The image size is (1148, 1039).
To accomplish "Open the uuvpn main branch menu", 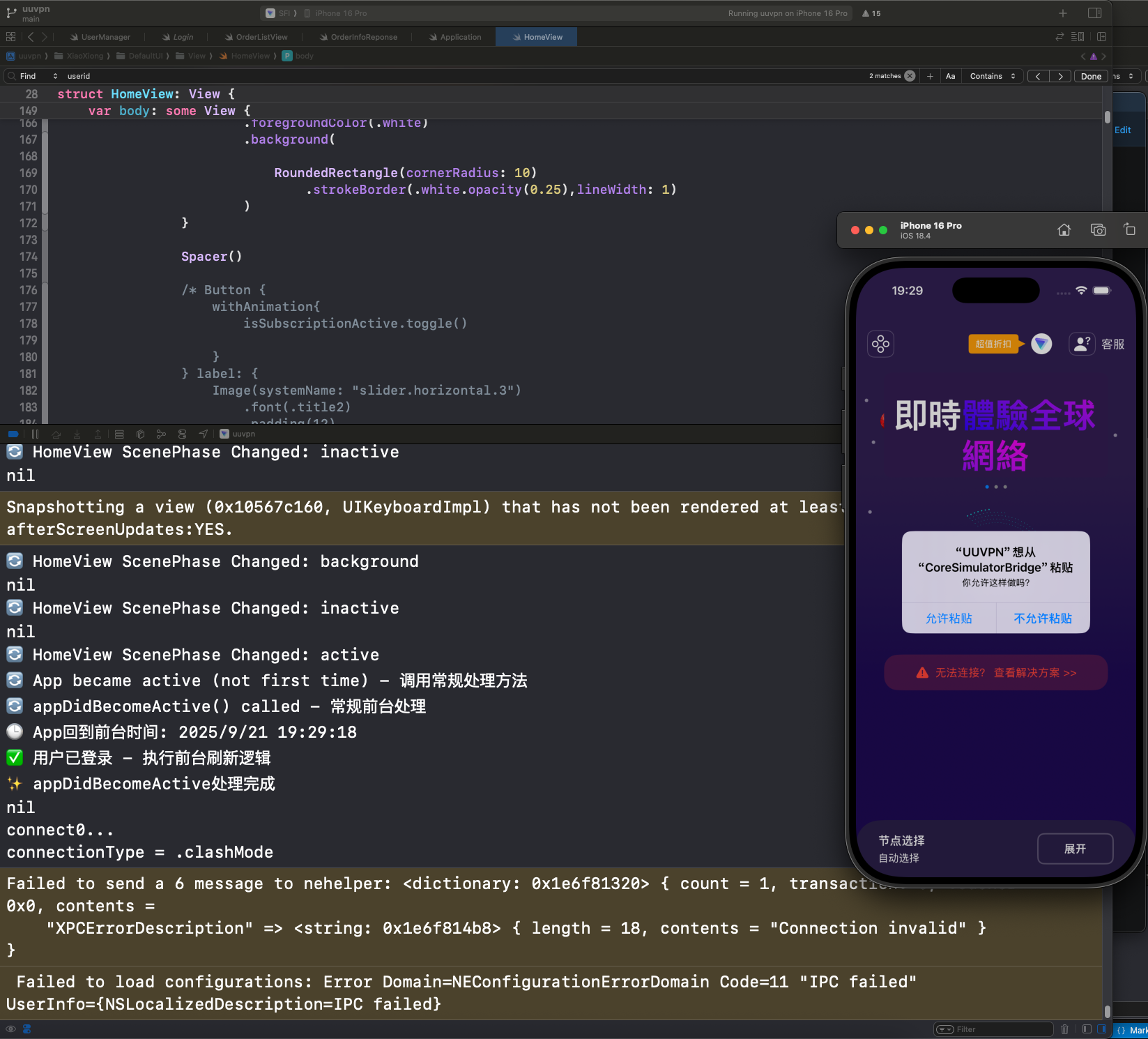I will pyautogui.click(x=29, y=13).
